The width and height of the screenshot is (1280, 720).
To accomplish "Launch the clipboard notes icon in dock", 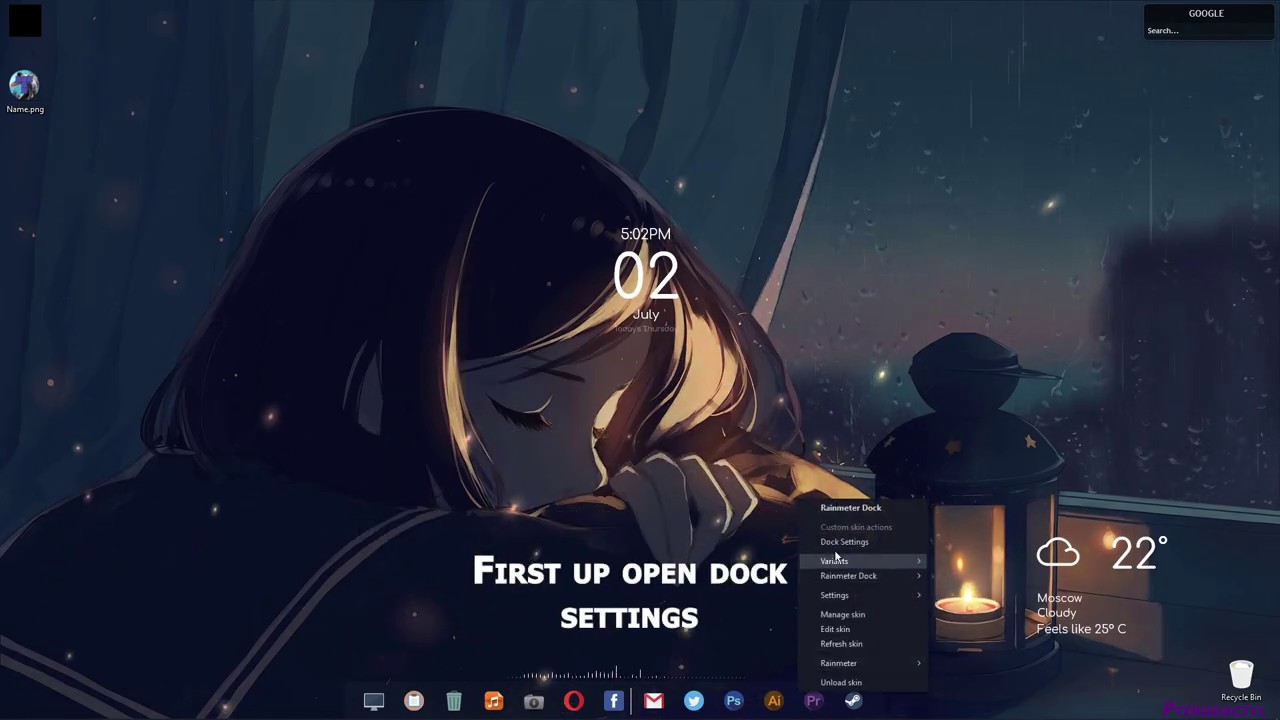I will coord(414,701).
